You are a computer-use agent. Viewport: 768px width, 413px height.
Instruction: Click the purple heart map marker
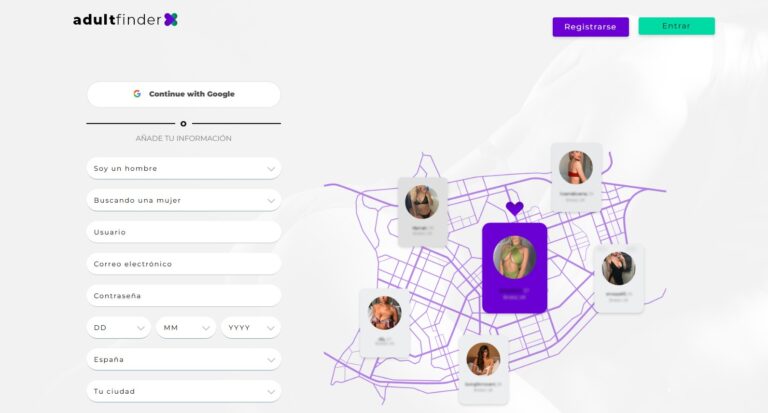pos(514,209)
